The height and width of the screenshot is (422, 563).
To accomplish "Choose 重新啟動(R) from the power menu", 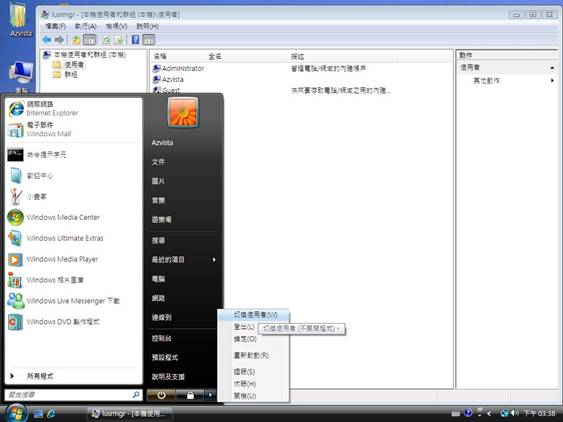I will (x=251, y=356).
